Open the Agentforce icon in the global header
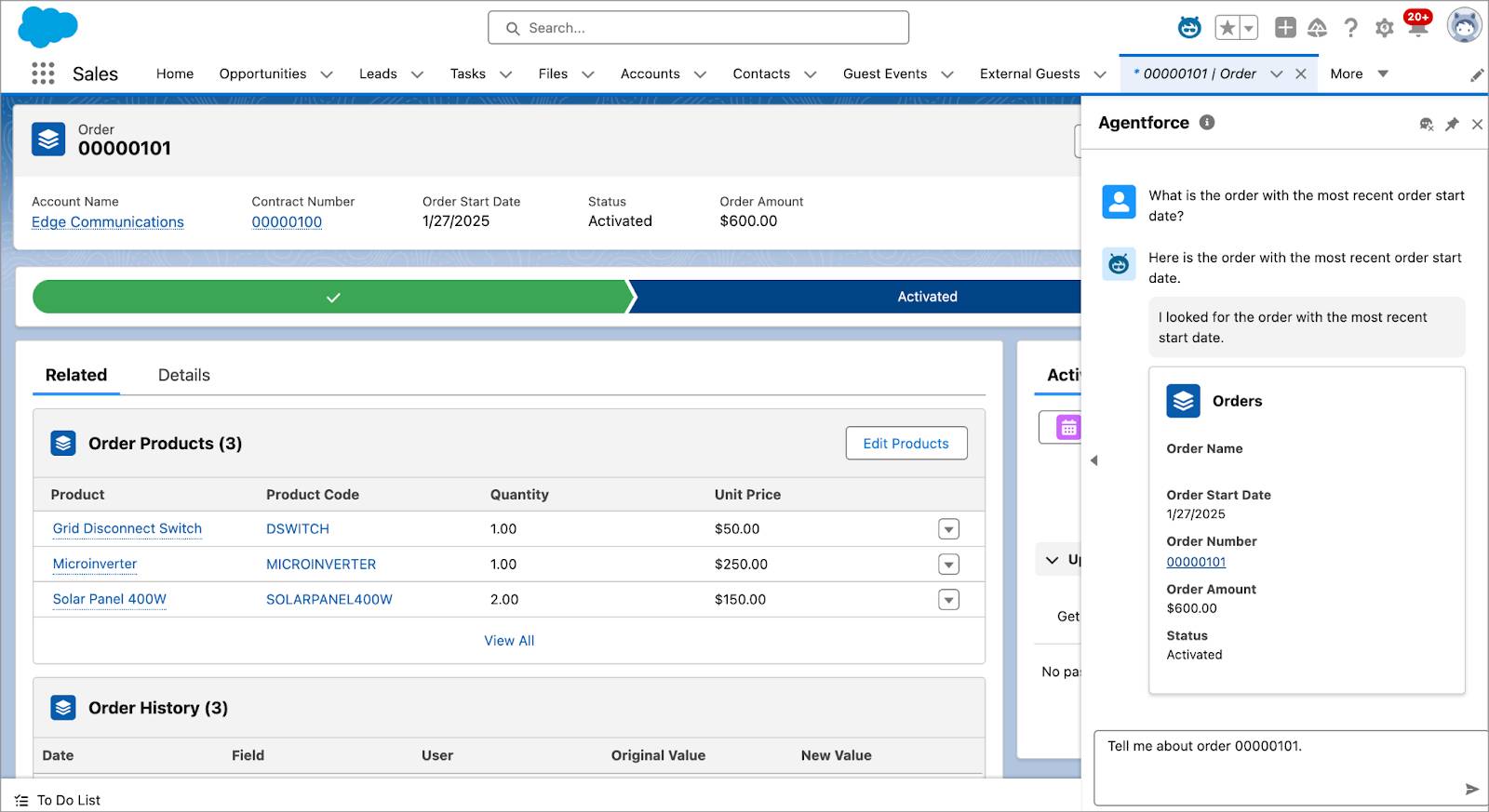Viewport: 1489px width, 812px height. tap(1189, 28)
